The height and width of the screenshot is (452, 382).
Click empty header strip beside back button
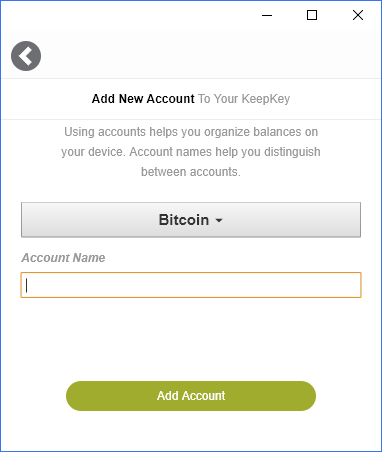coord(210,55)
